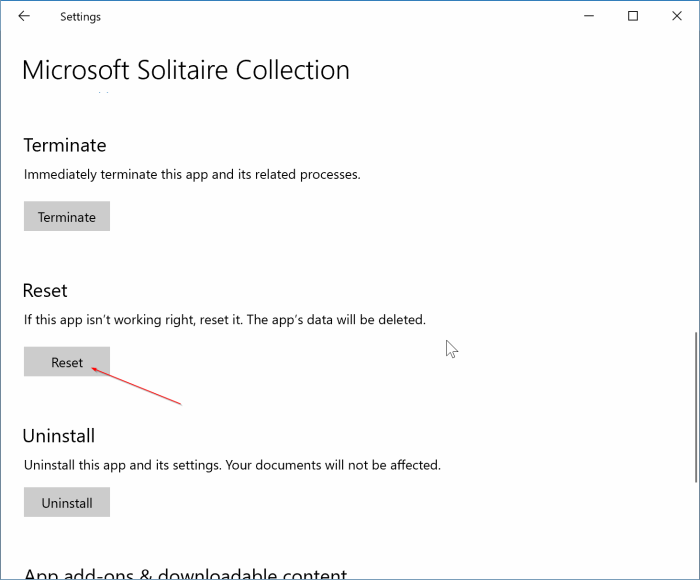Go back using the back arrow

24,17
